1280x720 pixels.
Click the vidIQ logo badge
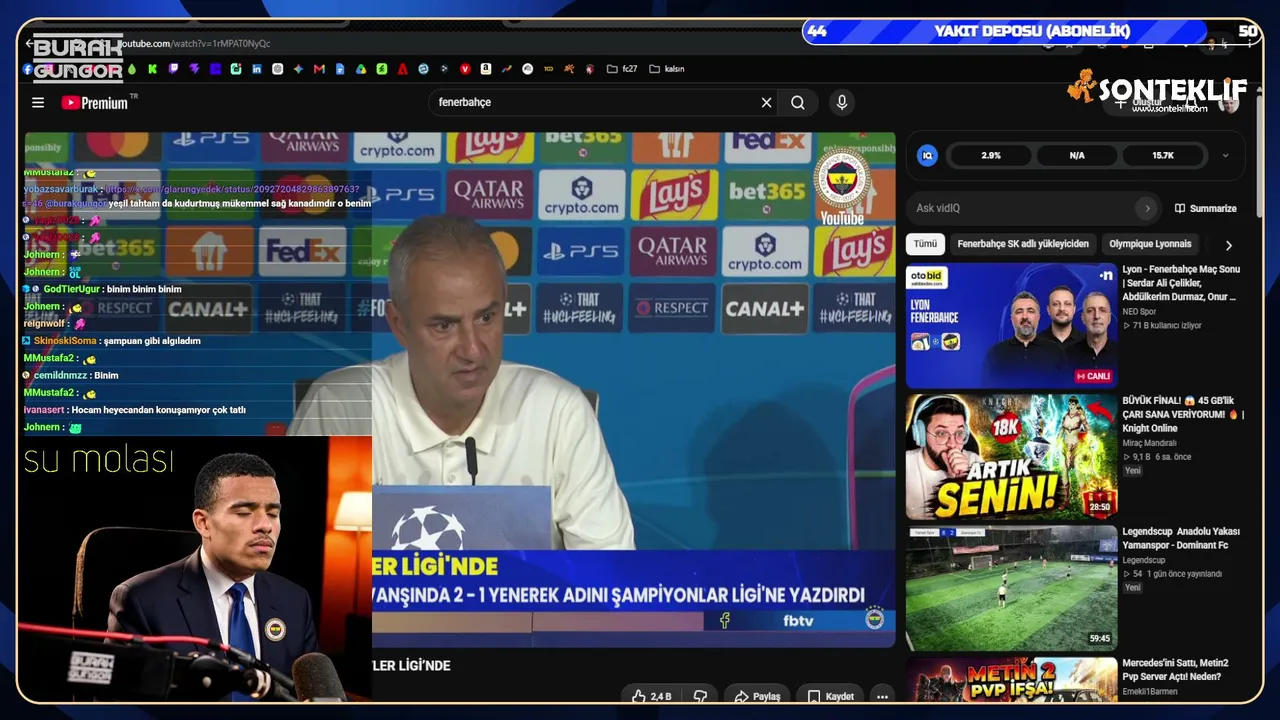click(x=927, y=155)
